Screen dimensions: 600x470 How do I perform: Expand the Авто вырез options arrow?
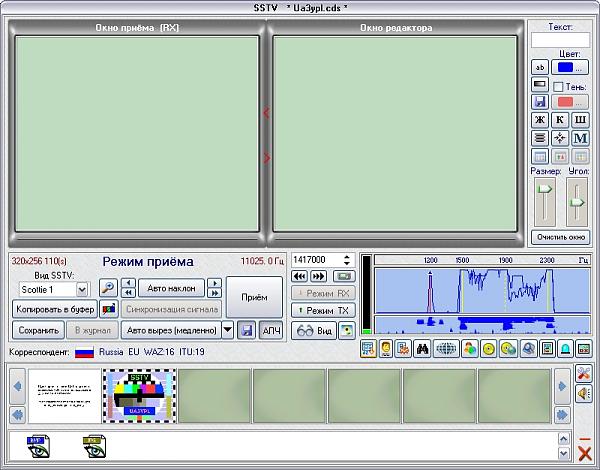(227, 329)
